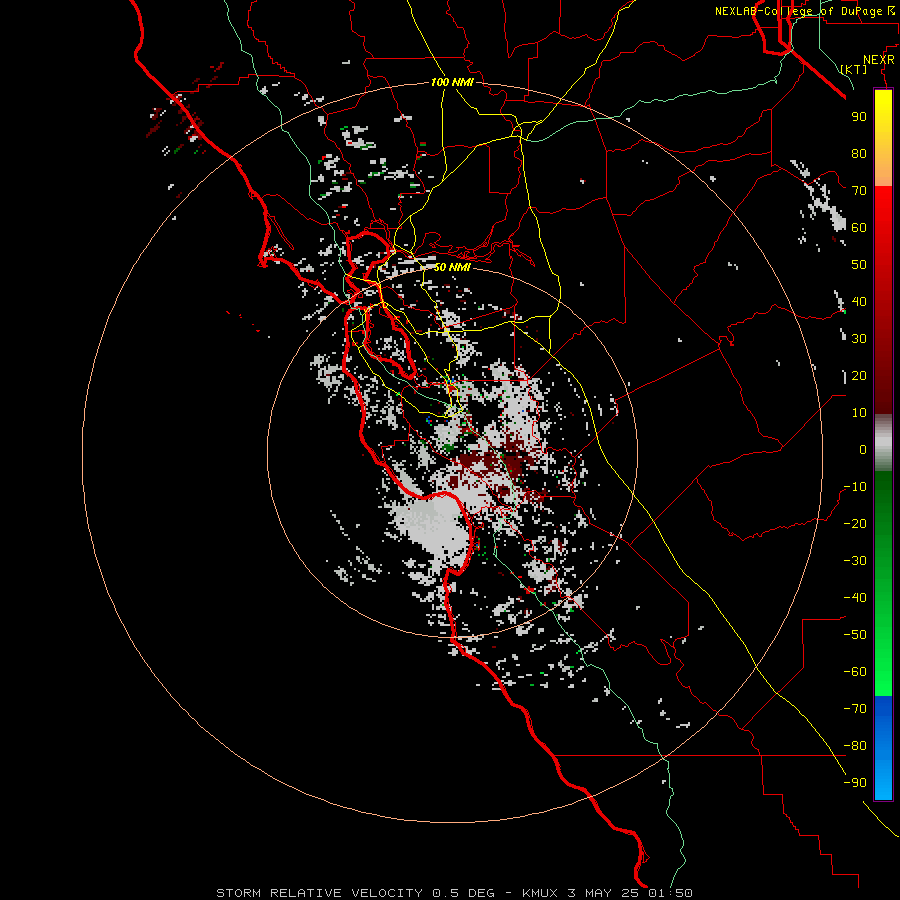Click the -80 value on the velocity scale
900x900 pixels.
click(x=855, y=746)
